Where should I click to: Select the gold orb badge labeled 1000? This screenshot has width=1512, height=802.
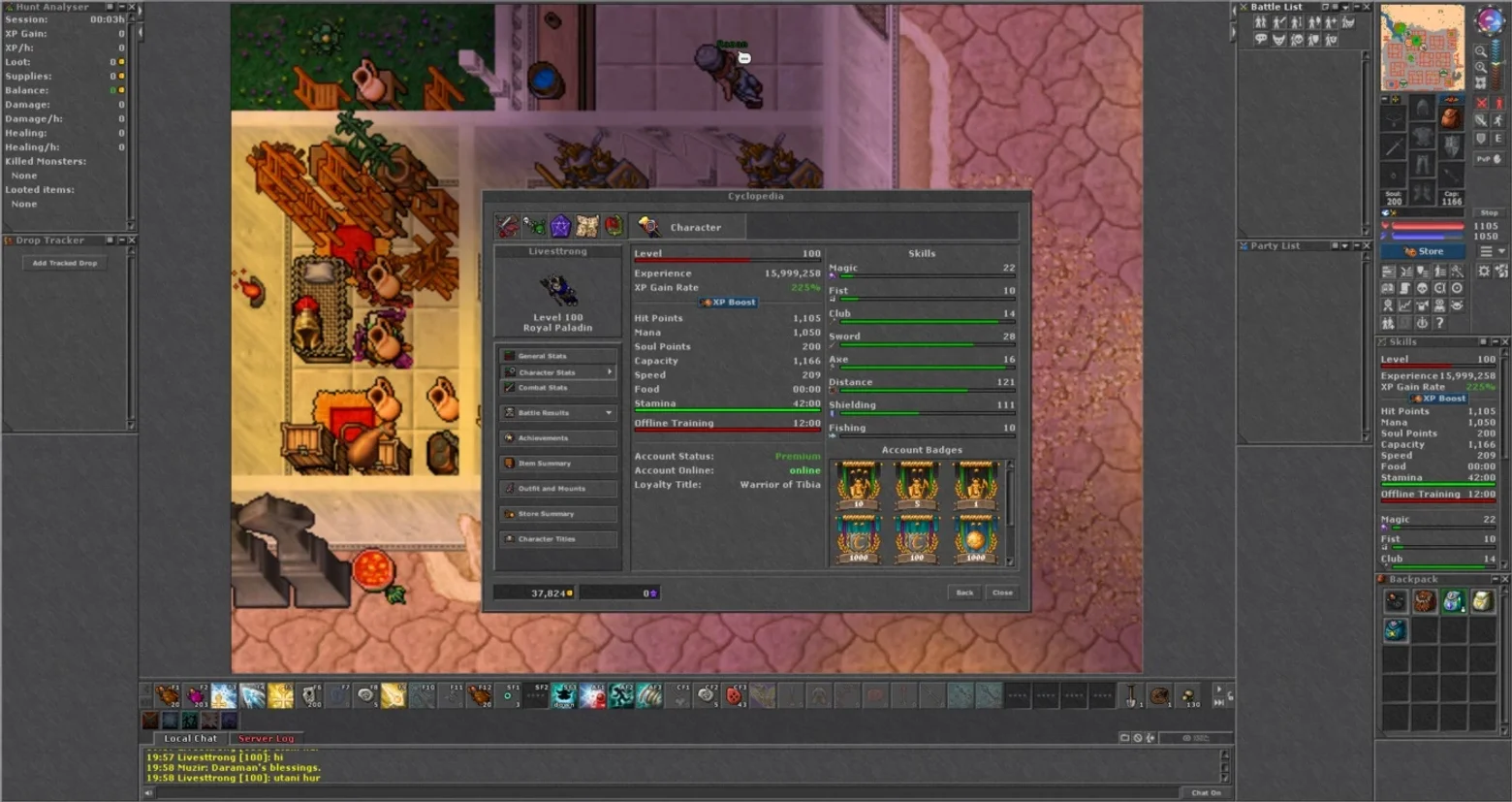tap(975, 538)
